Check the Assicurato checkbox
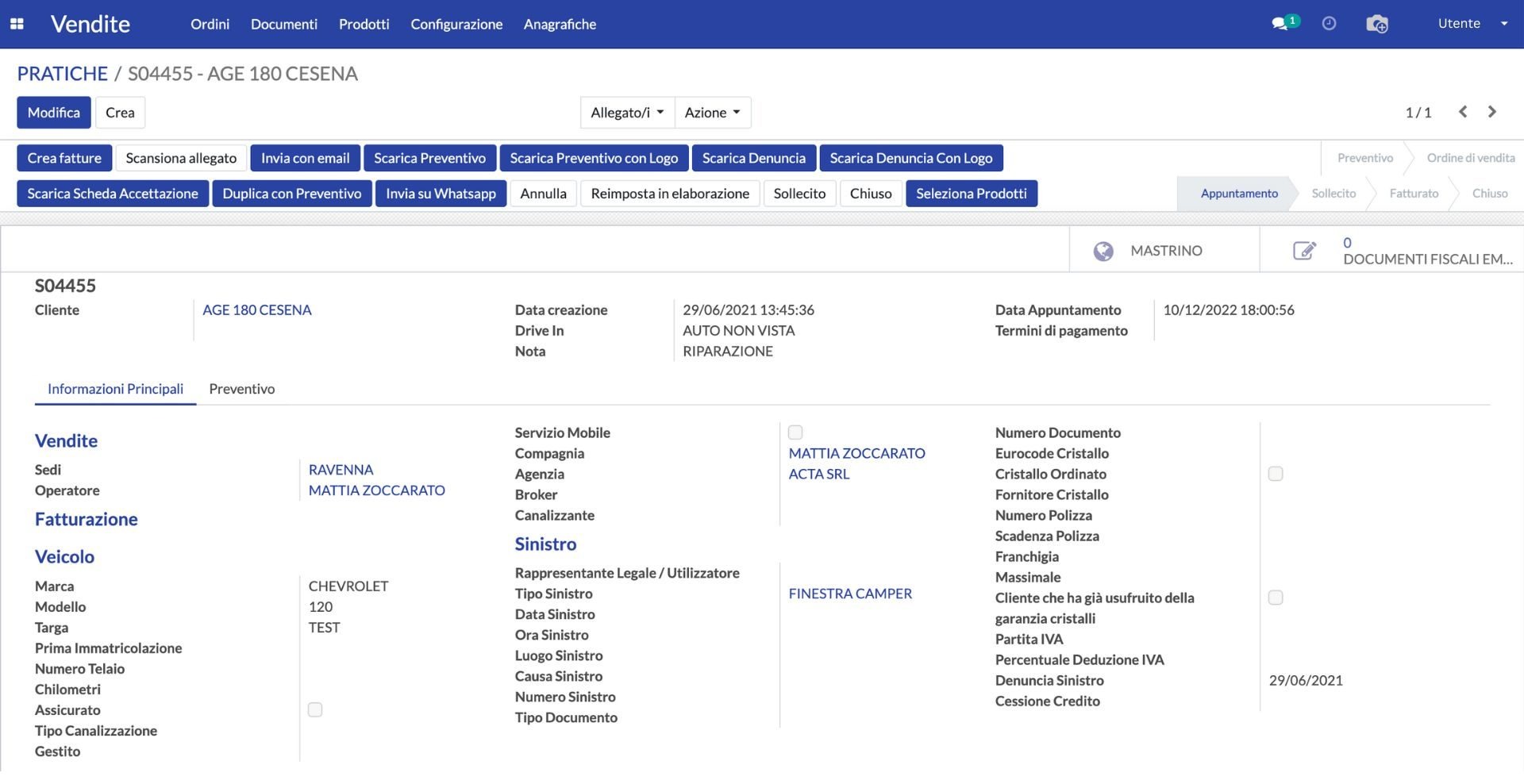Viewport: 1524px width, 784px height. (x=315, y=709)
